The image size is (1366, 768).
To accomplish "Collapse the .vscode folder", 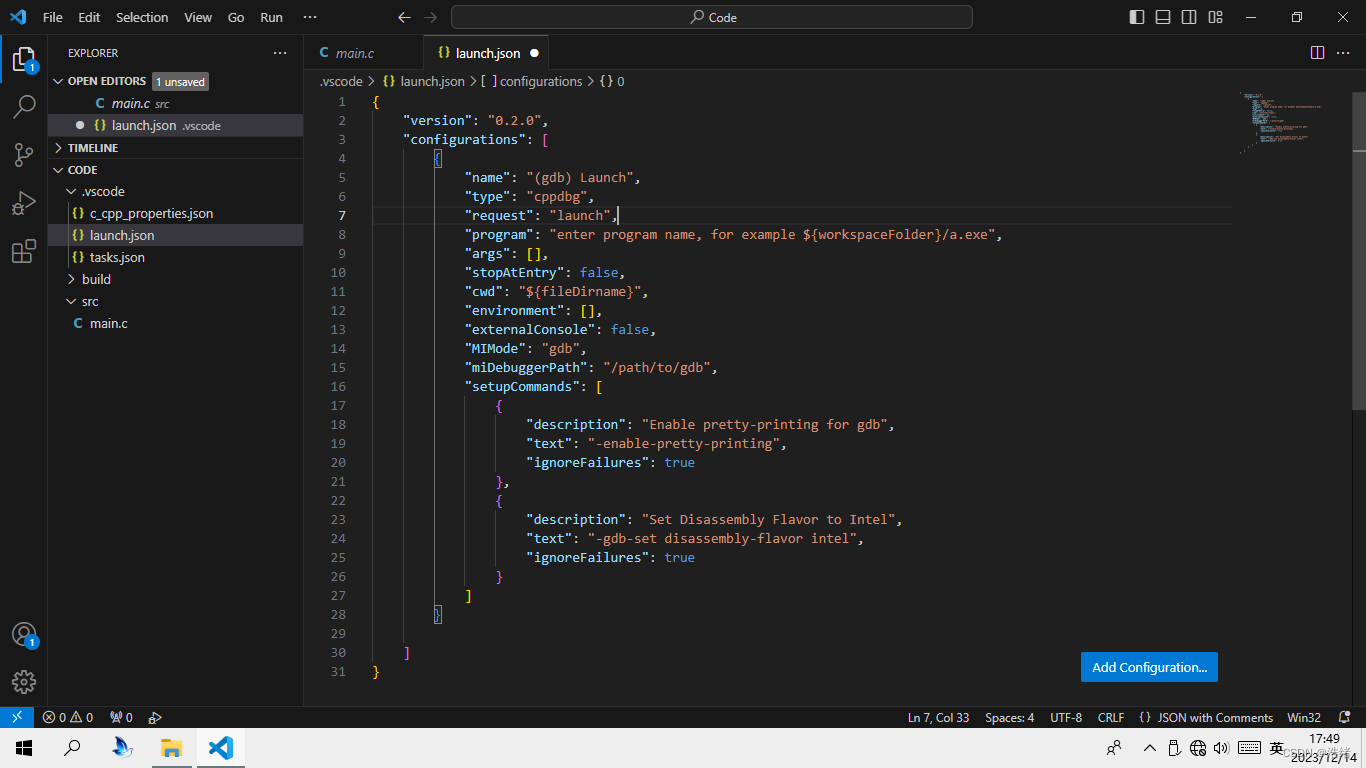I will (103, 191).
